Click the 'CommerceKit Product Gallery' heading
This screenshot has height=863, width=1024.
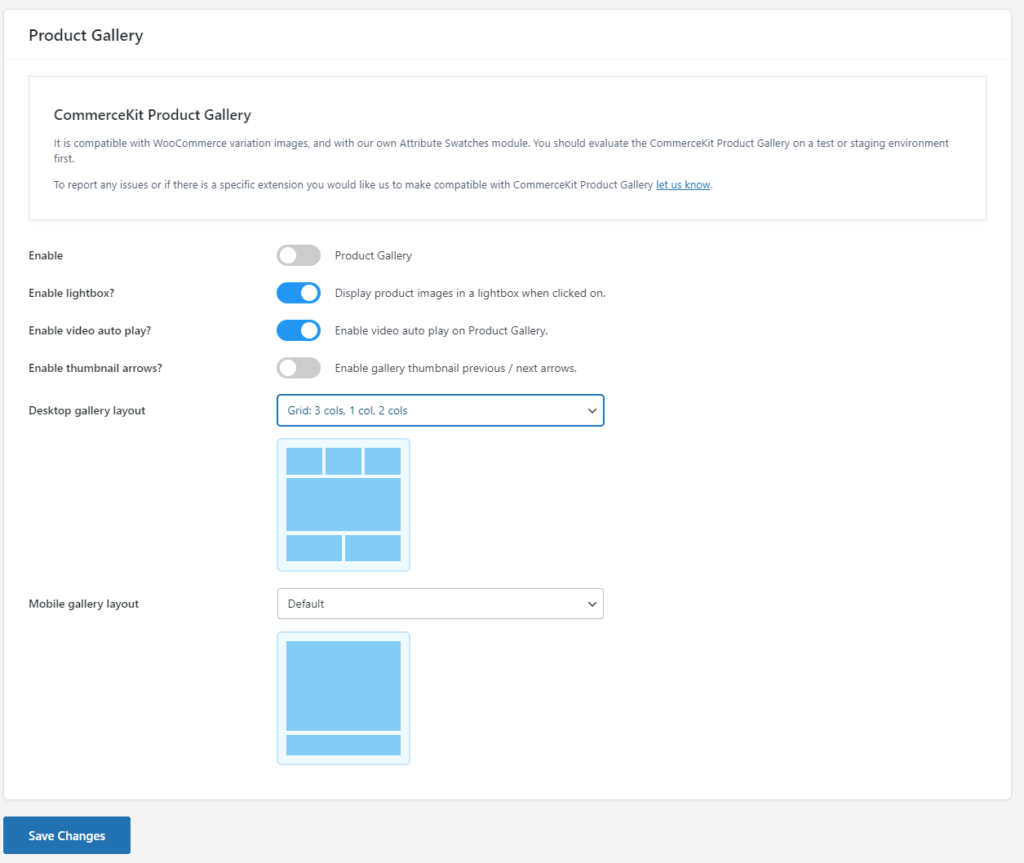152,115
